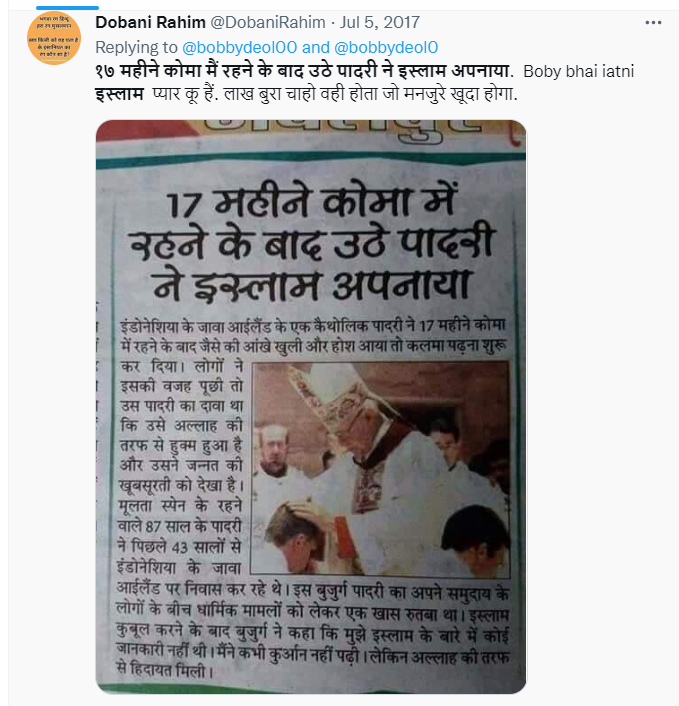Click the @DobaniRahim handle
Viewport: 679px width, 706px height.
point(268,22)
